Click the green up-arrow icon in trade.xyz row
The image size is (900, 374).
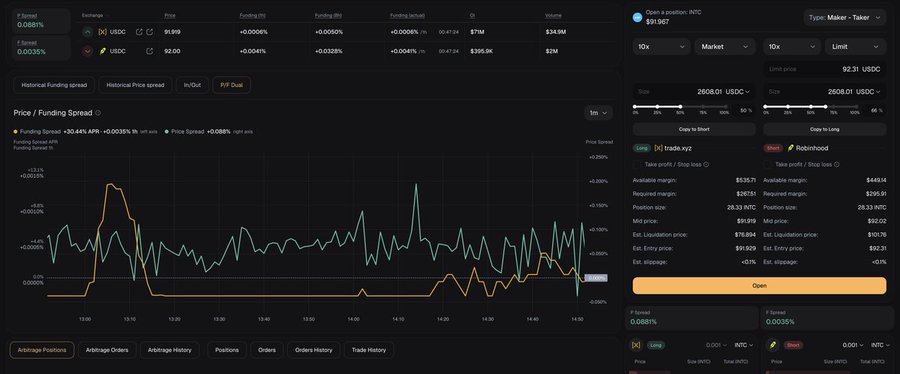[87, 32]
